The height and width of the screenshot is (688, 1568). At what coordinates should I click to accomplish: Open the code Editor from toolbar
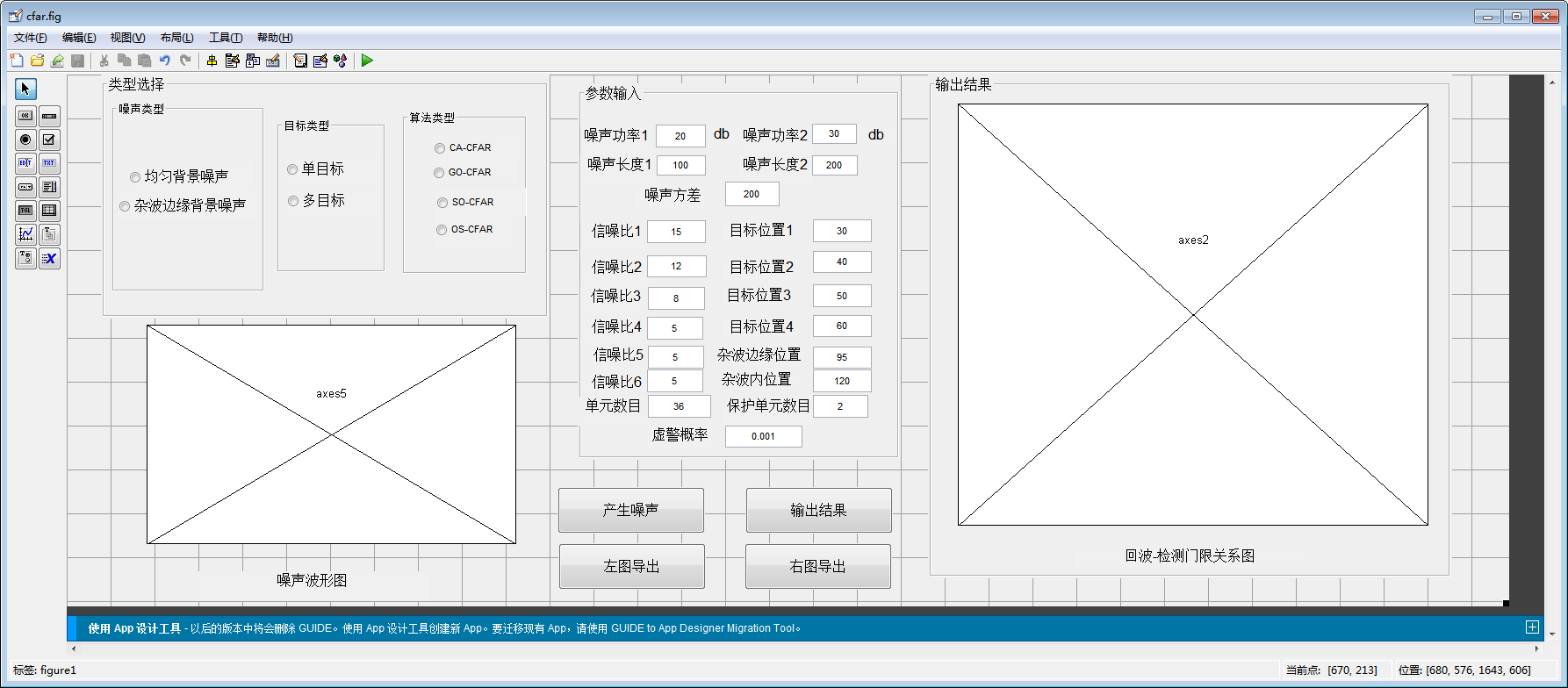click(300, 61)
